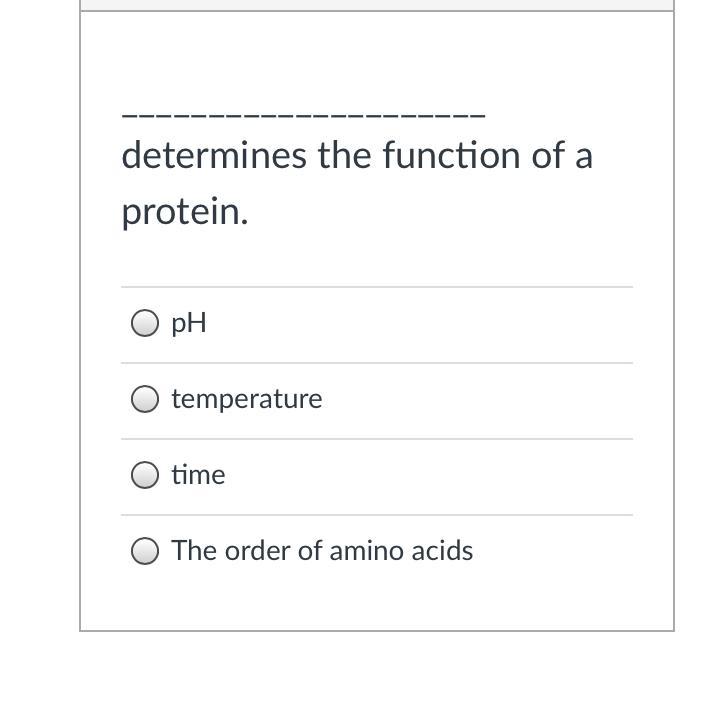The height and width of the screenshot is (706, 707).
Task: Click empty space in the time answer row
Action: [428, 476]
